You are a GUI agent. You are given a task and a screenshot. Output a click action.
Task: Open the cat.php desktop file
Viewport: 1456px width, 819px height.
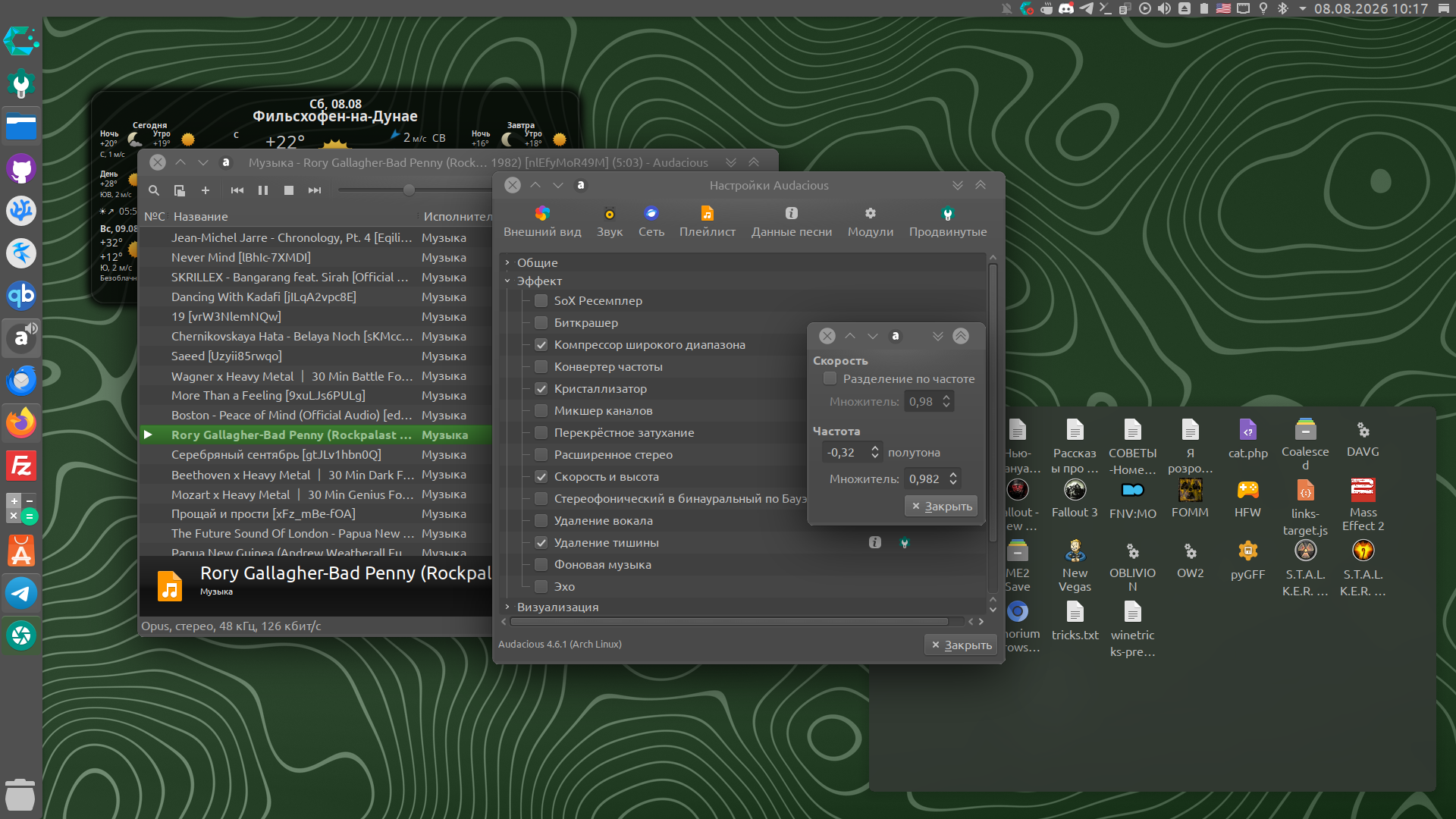(1248, 438)
